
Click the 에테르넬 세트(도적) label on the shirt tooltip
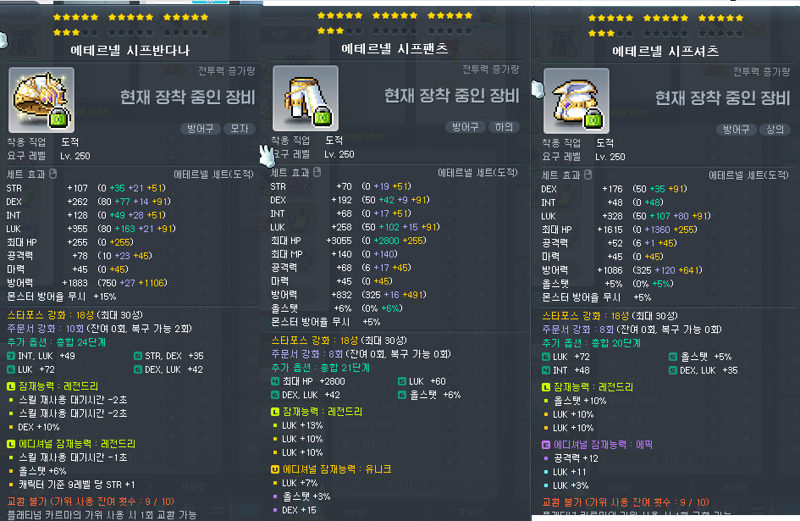pos(748,176)
